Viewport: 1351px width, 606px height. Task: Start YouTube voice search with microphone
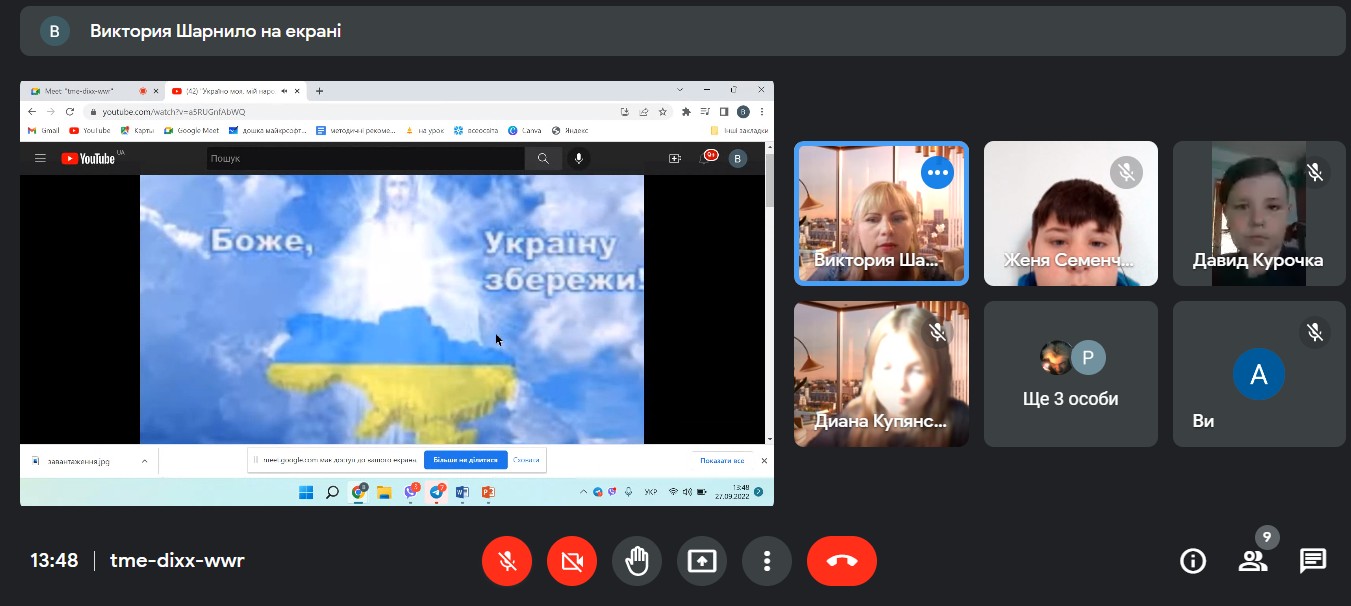(x=578, y=158)
